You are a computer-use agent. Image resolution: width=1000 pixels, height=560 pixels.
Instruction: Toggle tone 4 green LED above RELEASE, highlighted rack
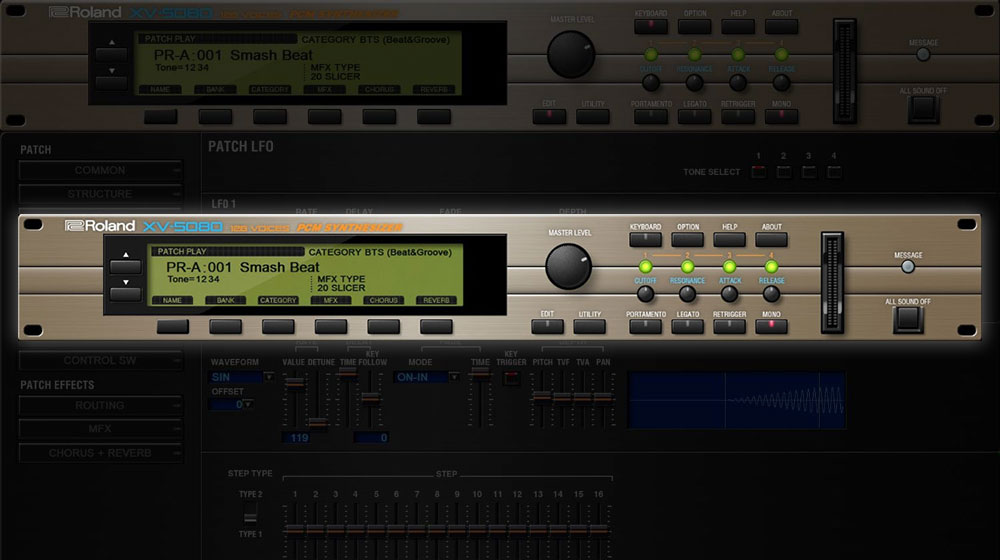click(771, 267)
